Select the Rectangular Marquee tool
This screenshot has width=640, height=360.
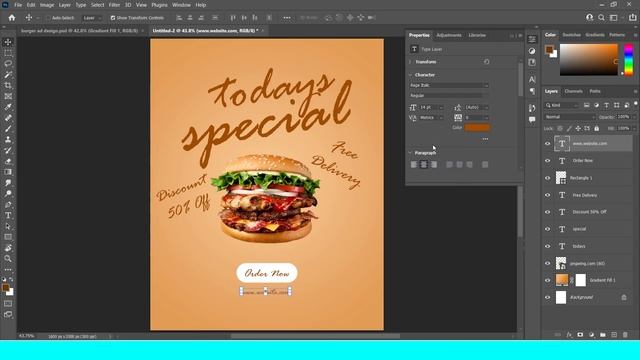click(x=8, y=53)
